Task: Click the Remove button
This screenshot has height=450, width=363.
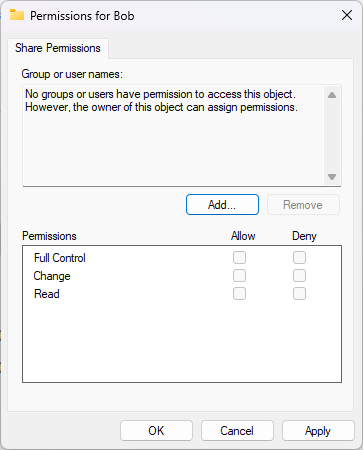Action: coord(303,205)
